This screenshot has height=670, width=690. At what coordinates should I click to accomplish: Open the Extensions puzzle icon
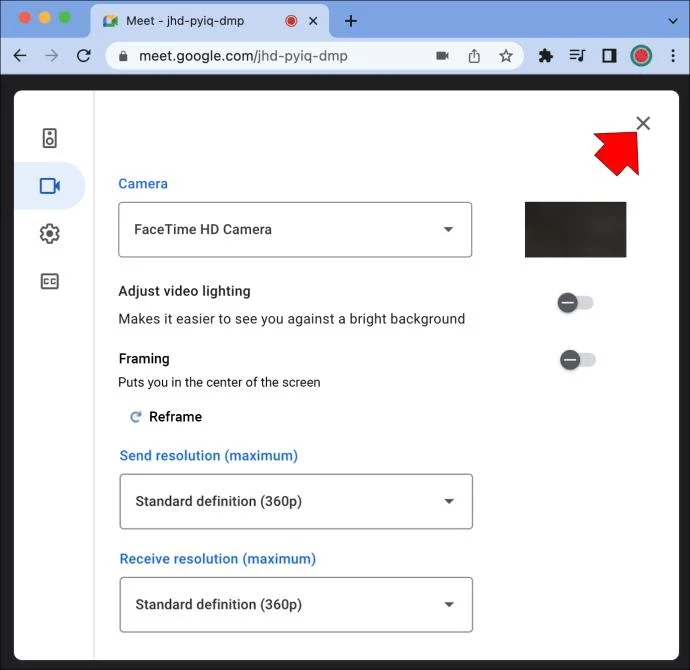[x=546, y=56]
